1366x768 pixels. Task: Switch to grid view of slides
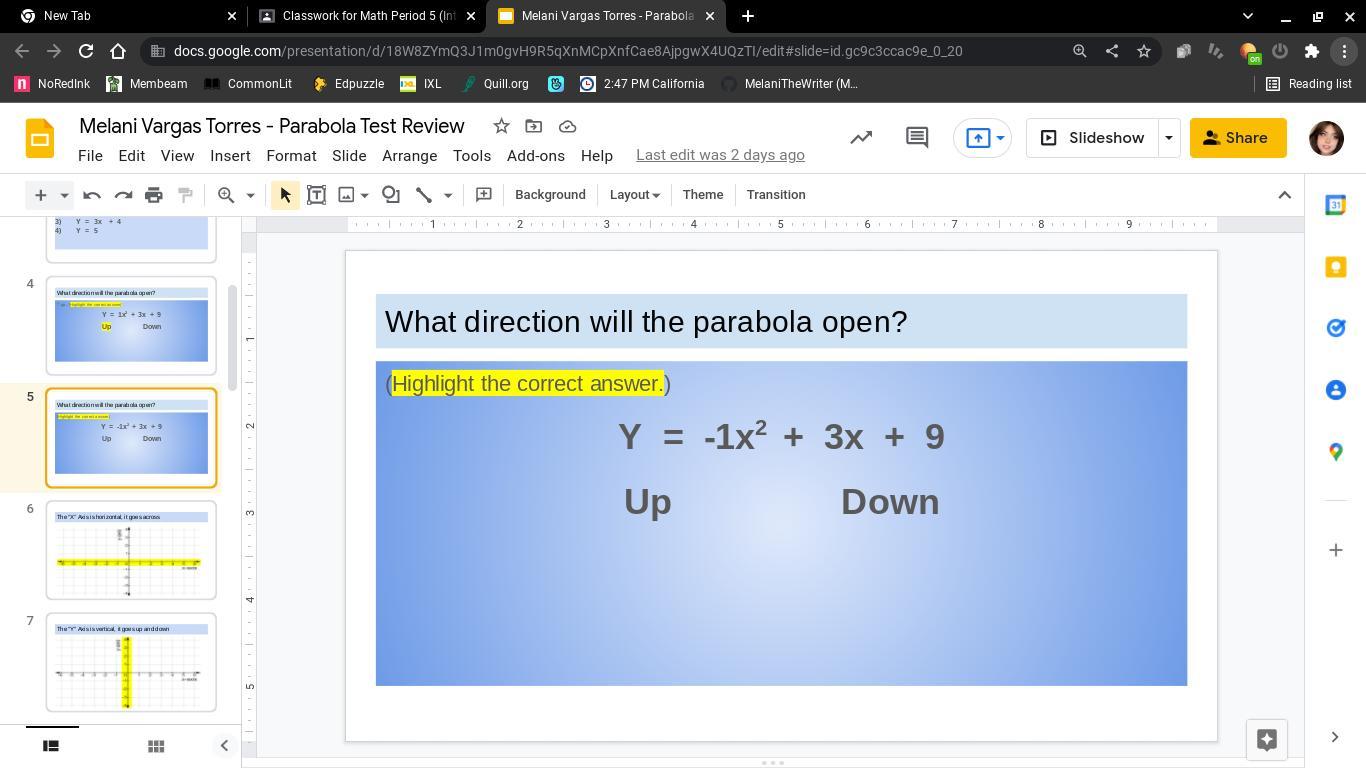click(155, 746)
